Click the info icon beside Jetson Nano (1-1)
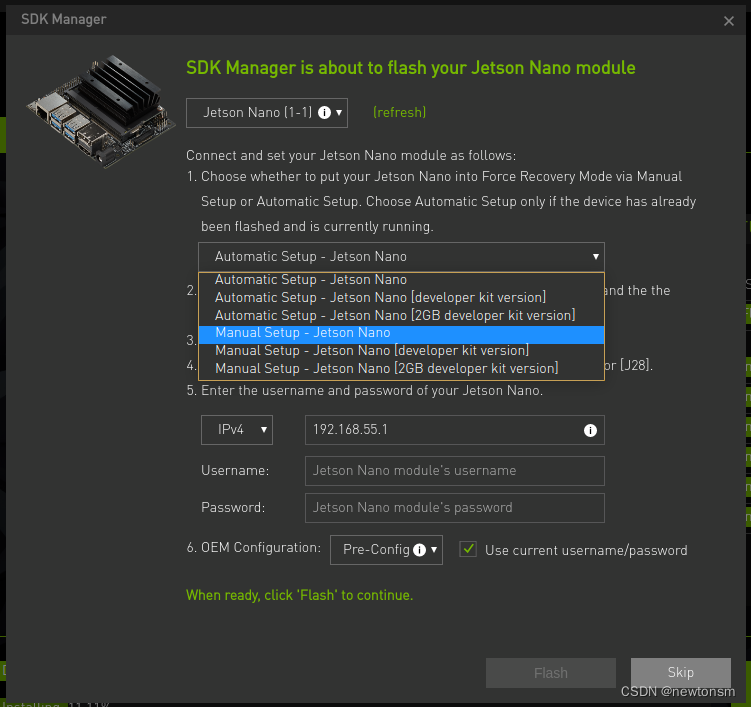 click(x=324, y=113)
